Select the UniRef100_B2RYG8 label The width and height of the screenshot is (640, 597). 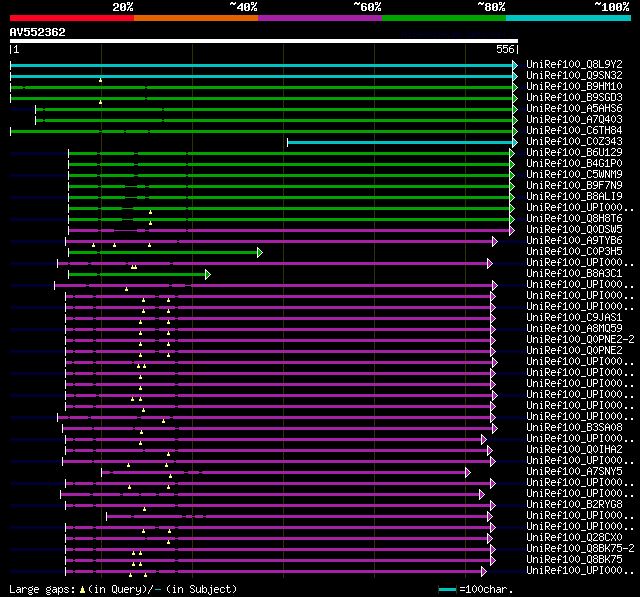574,505
